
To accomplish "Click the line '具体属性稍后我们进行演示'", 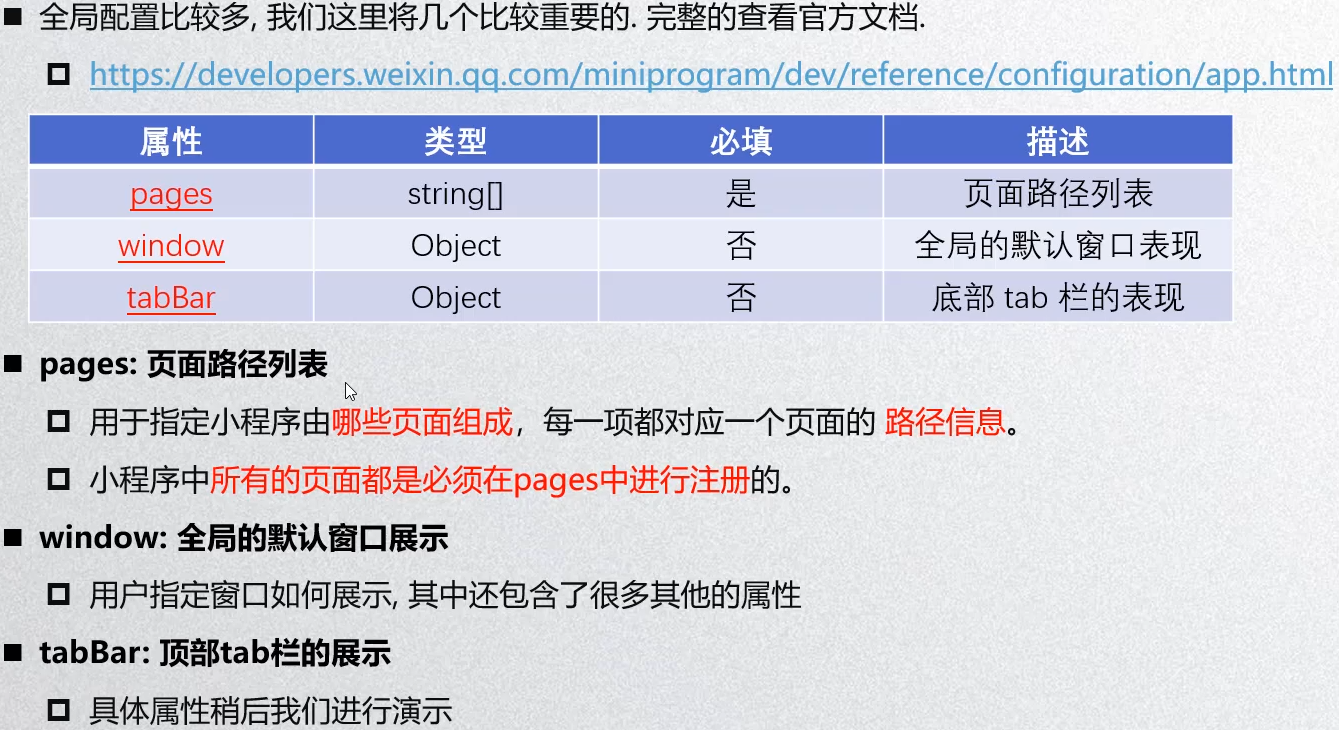I will click(271, 711).
